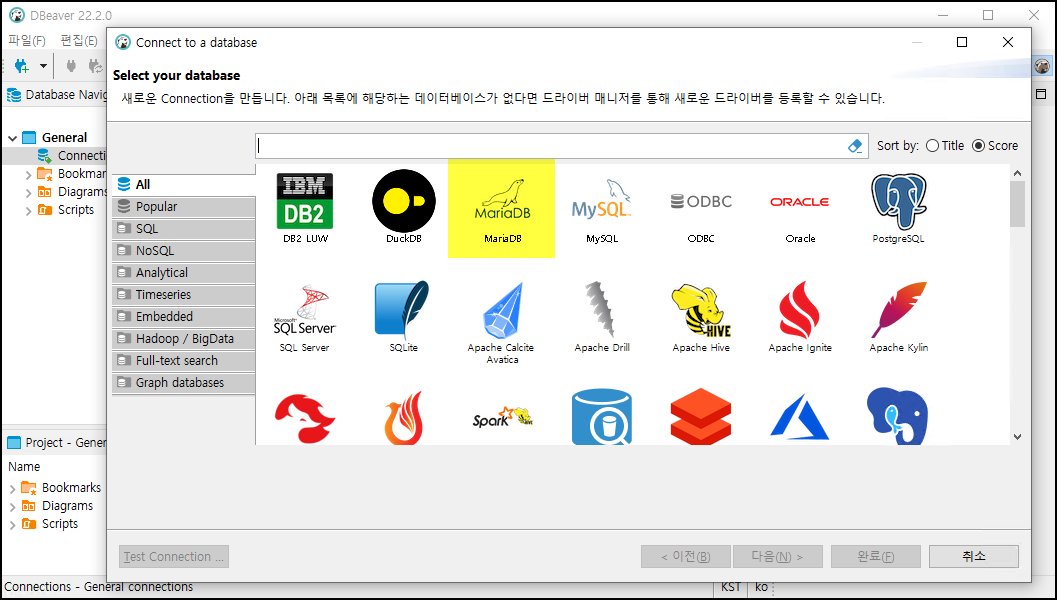Image resolution: width=1057 pixels, height=600 pixels.
Task: Open the 파일(F) menu
Action: pyautogui.click(x=27, y=41)
